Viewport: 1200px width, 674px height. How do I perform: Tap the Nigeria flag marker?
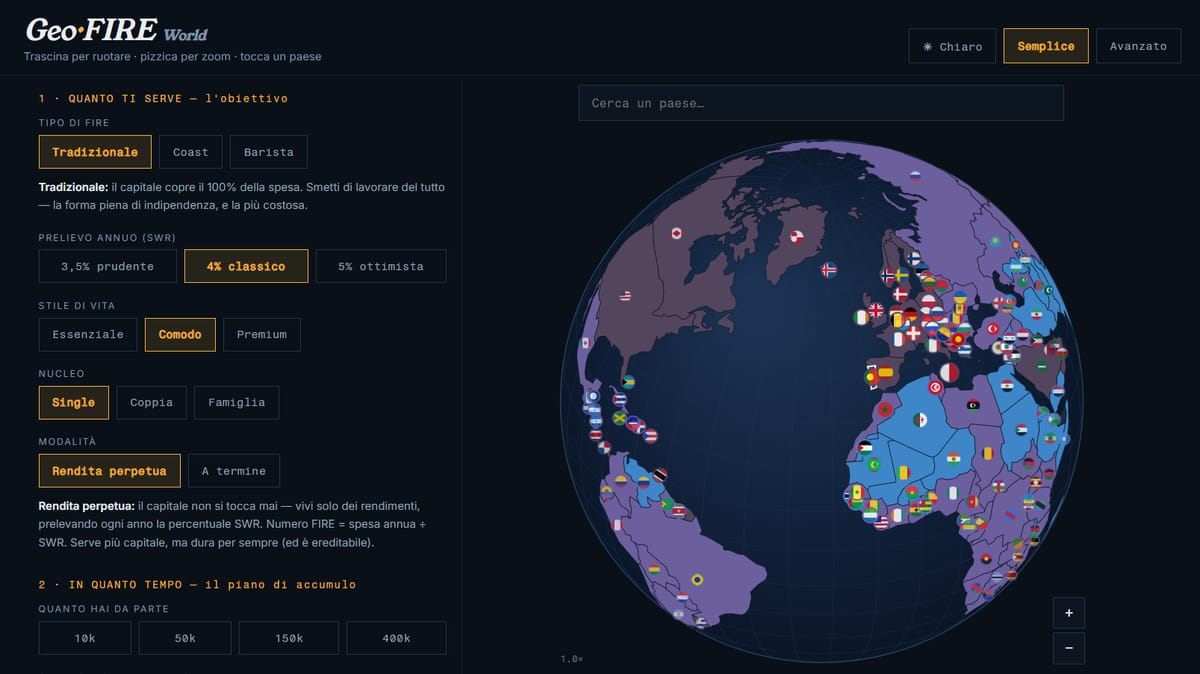pyautogui.click(x=953, y=493)
